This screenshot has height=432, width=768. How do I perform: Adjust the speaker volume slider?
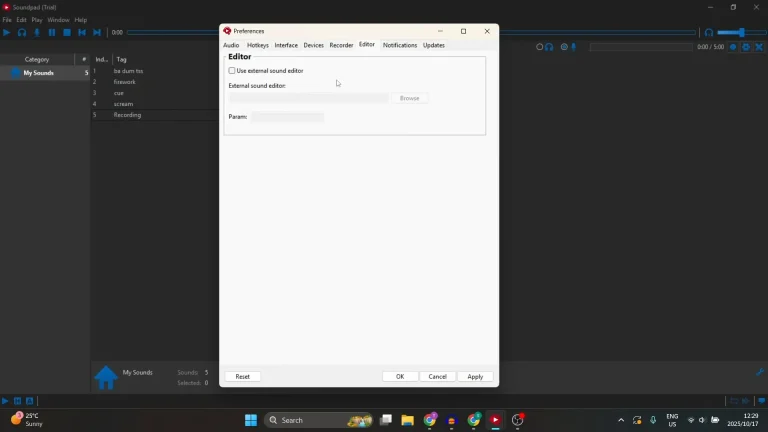pyautogui.click(x=741, y=33)
